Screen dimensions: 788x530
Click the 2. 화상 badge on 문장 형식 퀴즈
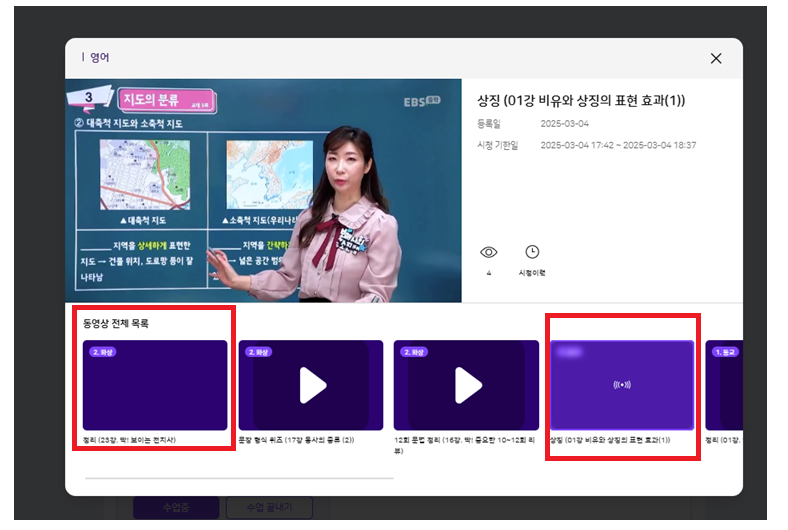point(256,352)
